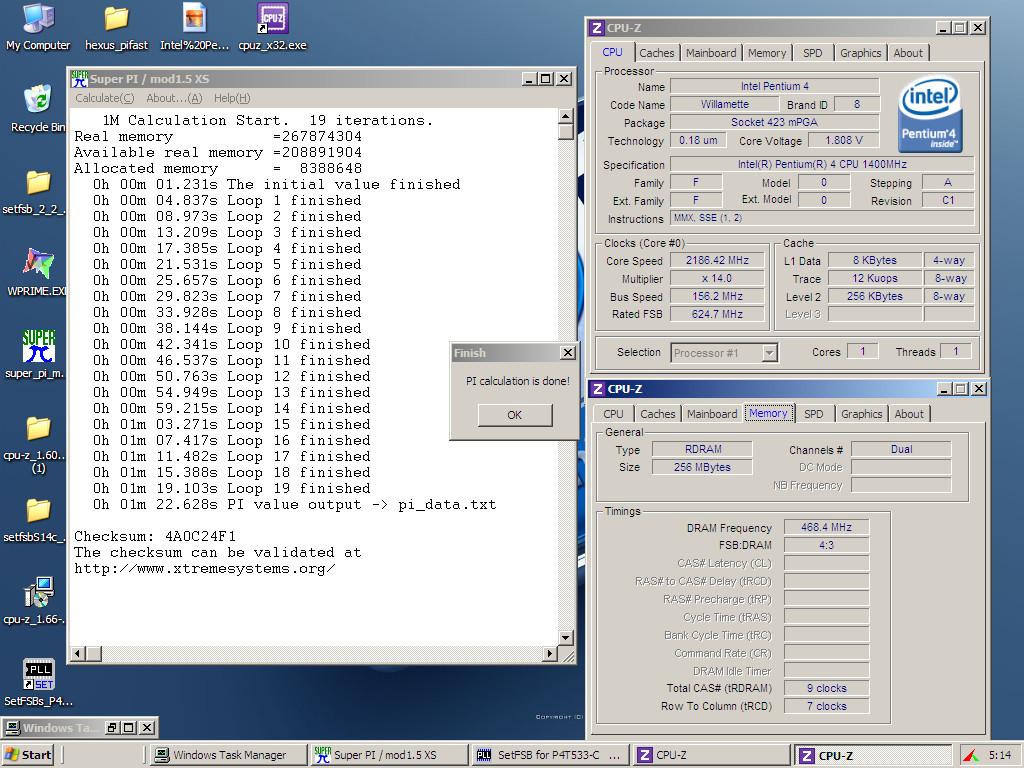Switch to Super PI taskbar button

(x=389, y=755)
